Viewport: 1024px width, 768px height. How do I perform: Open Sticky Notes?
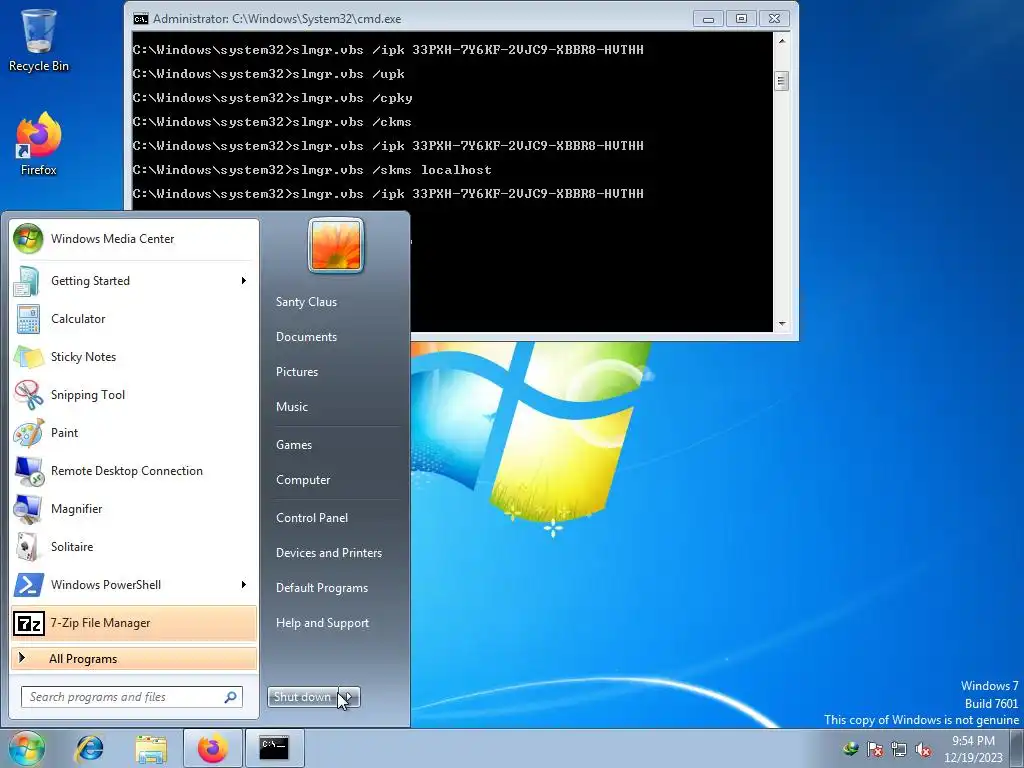pos(133,357)
